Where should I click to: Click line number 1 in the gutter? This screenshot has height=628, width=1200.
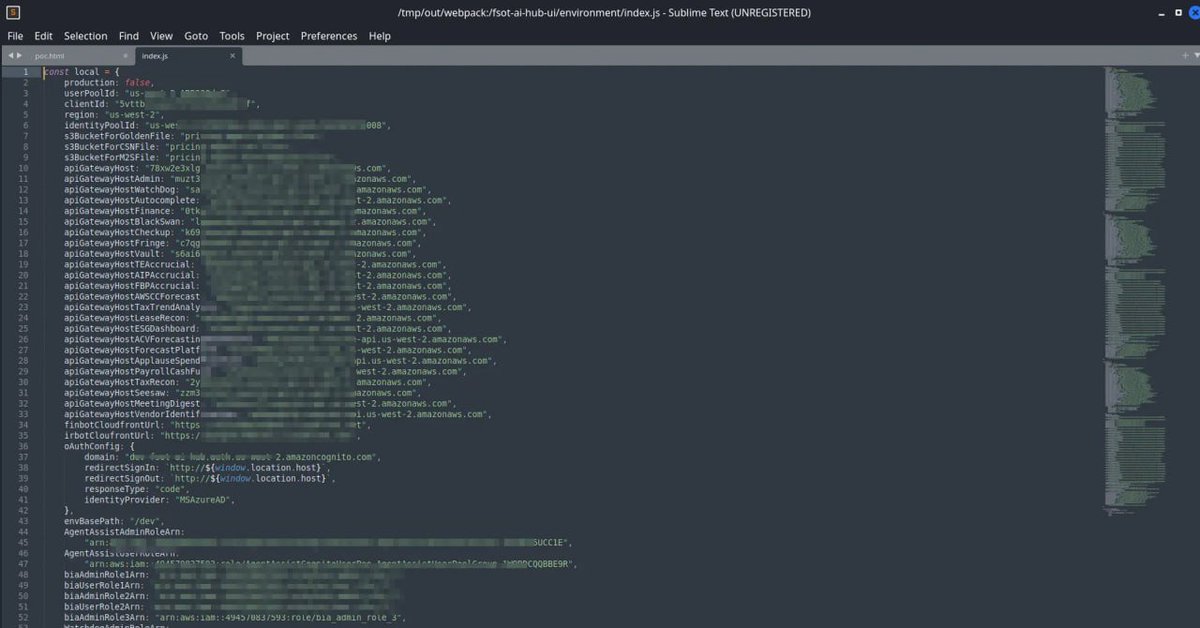pos(25,72)
